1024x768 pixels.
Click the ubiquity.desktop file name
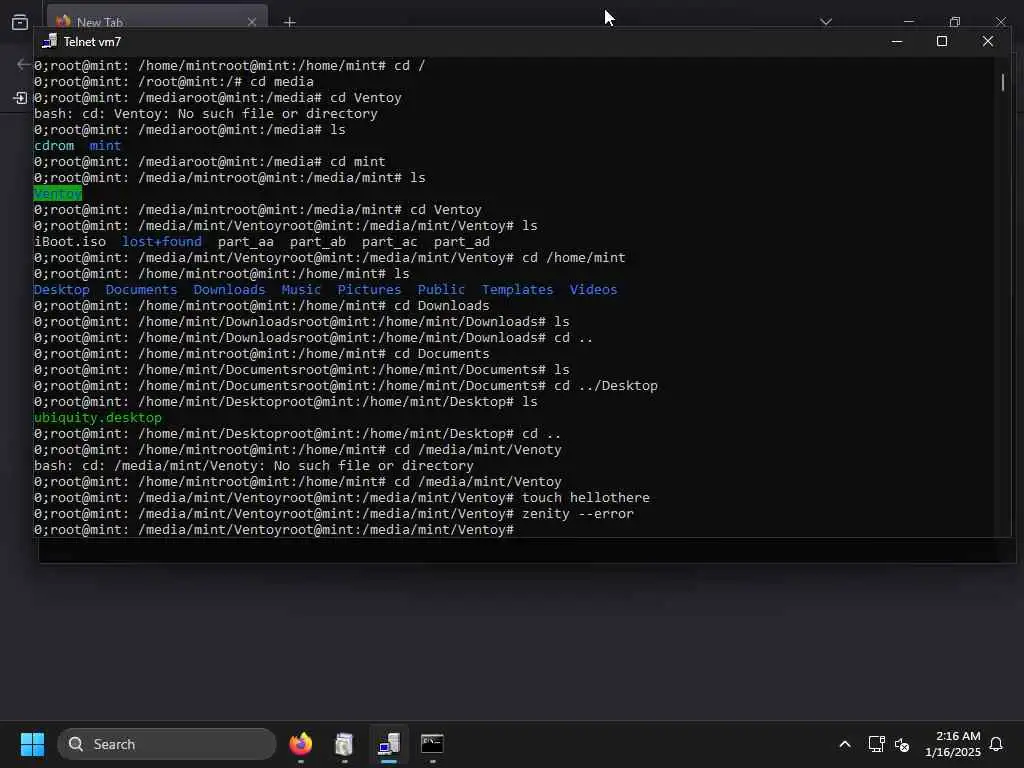(x=97, y=417)
